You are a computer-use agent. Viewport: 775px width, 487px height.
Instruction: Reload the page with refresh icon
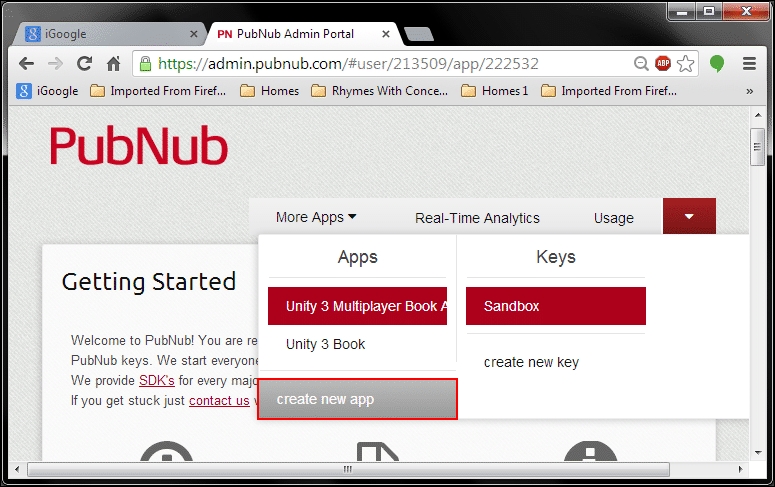(85, 63)
